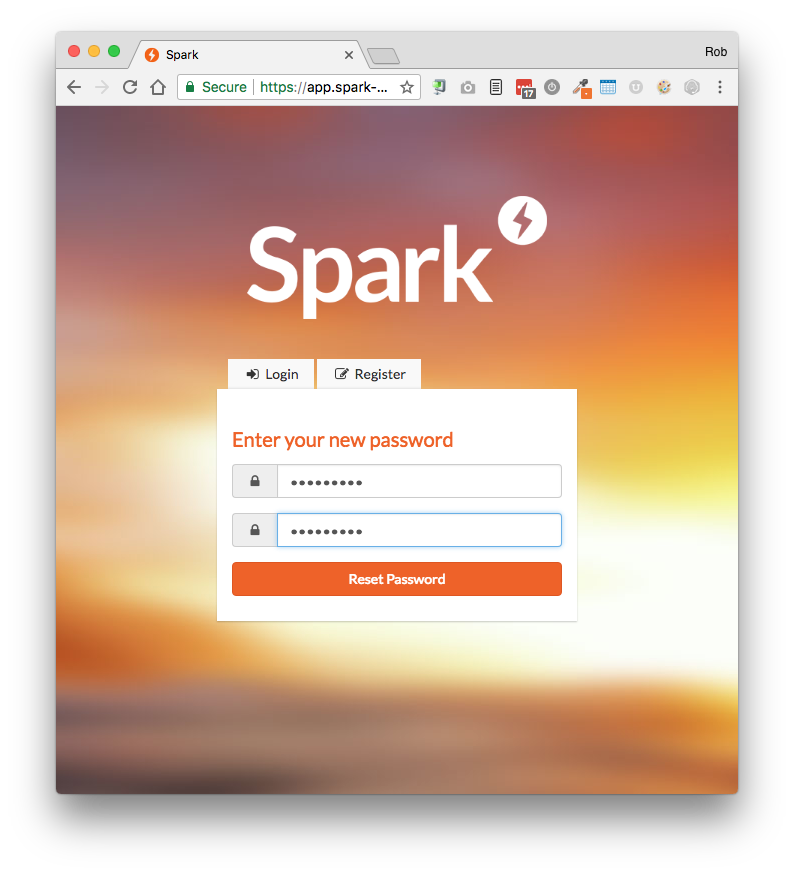Open a new browser tab
This screenshot has height=874, width=794.
point(384,56)
